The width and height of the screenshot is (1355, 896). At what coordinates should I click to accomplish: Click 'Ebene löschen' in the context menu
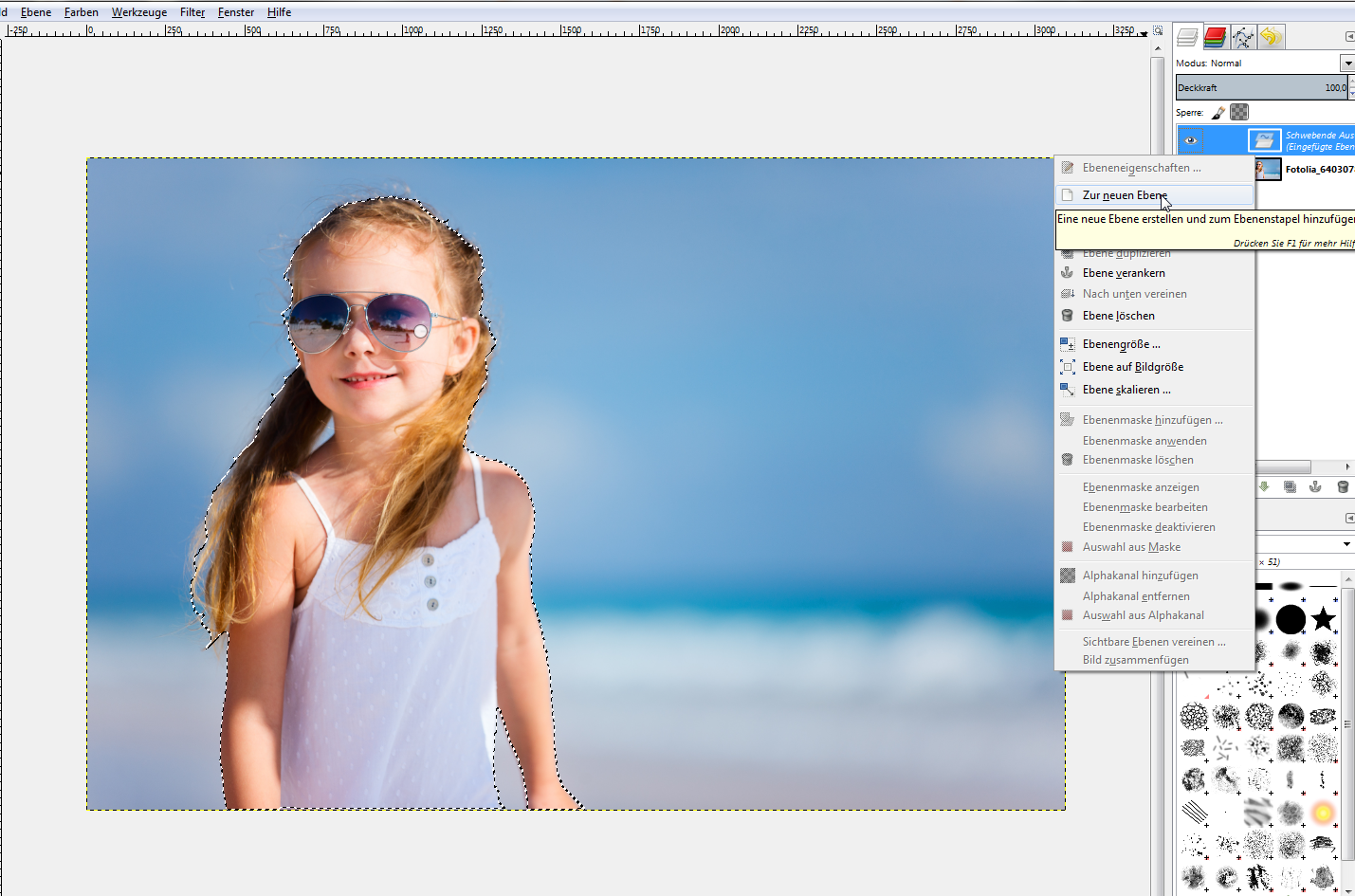[x=1118, y=316]
